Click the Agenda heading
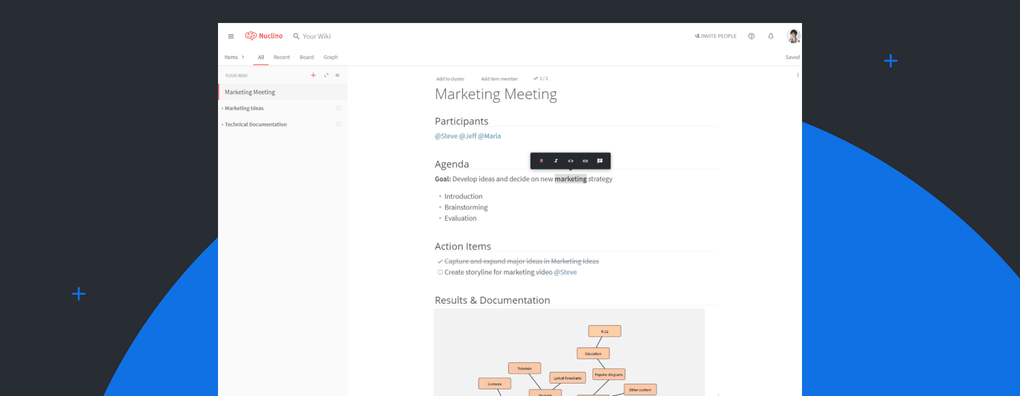Screen dimensions: 1020x396 (x=451, y=165)
